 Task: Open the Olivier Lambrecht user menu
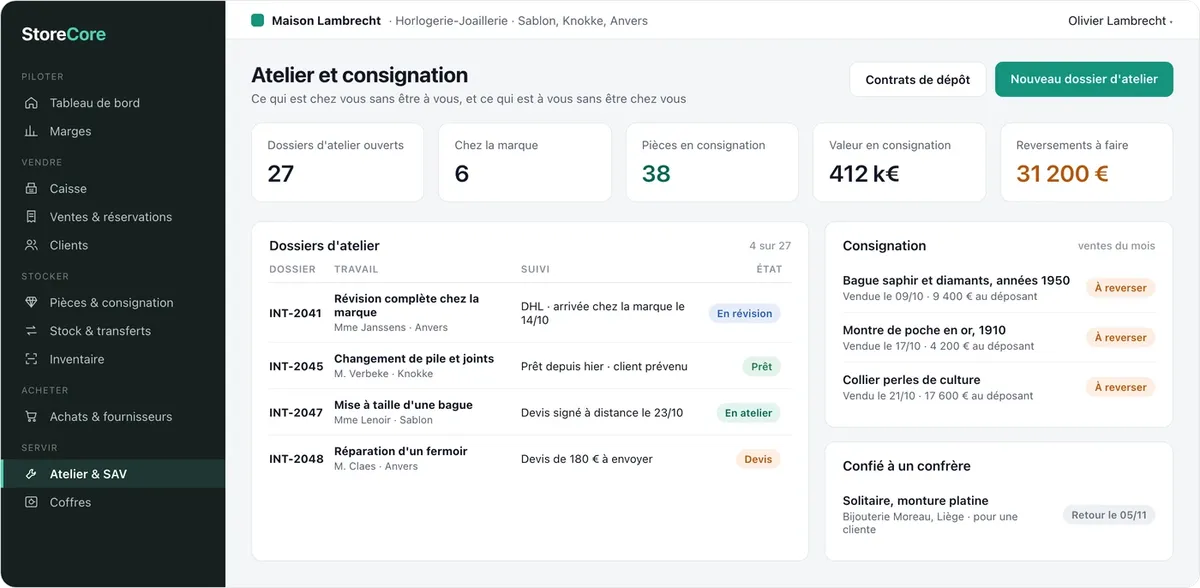(x=1120, y=21)
